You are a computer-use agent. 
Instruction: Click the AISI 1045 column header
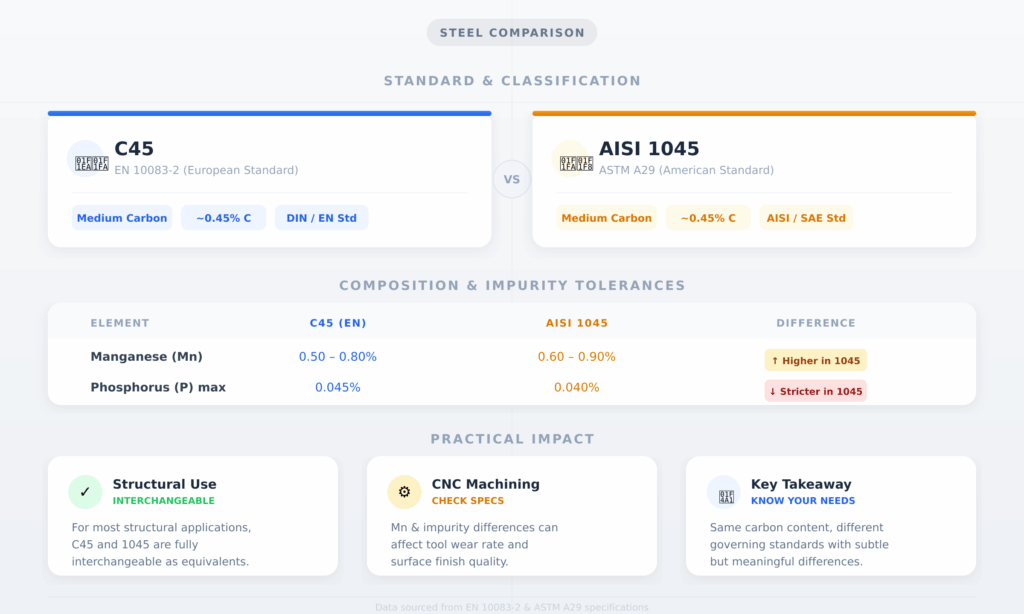point(577,323)
